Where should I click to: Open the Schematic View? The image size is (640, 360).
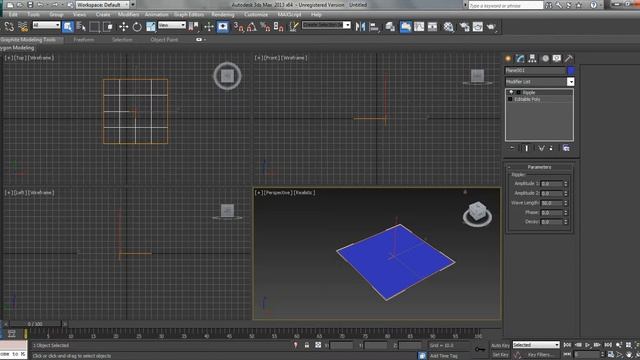click(432, 27)
